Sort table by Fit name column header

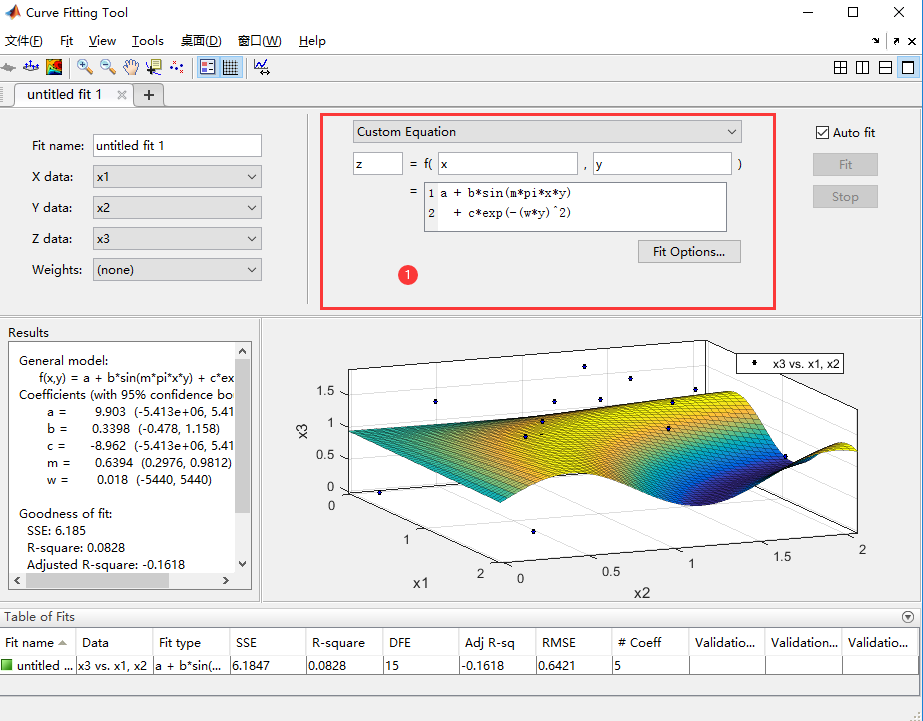tap(38, 643)
